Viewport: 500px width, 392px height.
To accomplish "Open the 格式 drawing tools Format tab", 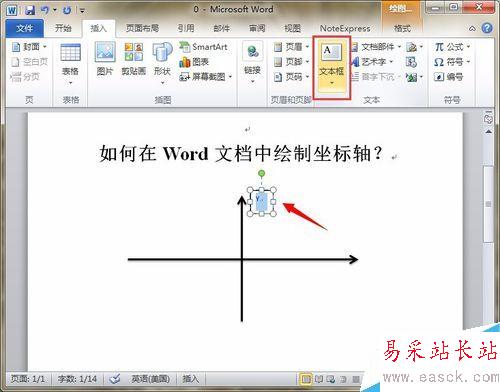I will point(402,28).
